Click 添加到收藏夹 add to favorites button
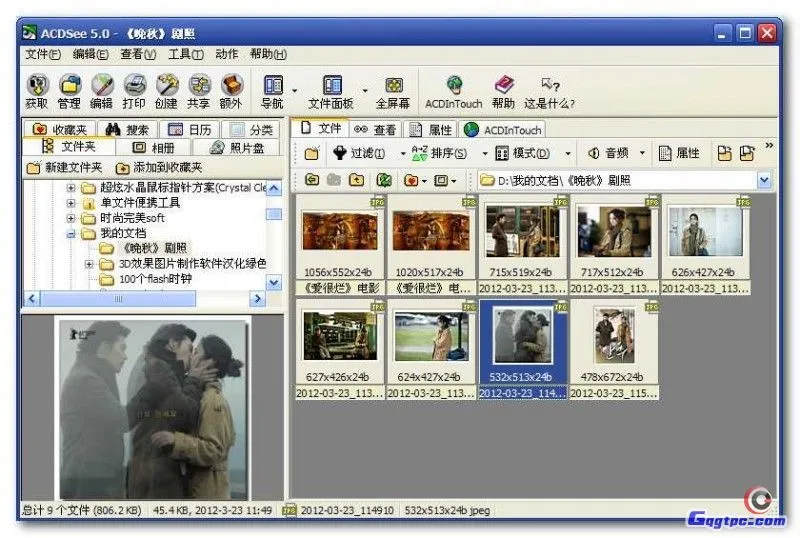800x538 pixels. tap(159, 167)
